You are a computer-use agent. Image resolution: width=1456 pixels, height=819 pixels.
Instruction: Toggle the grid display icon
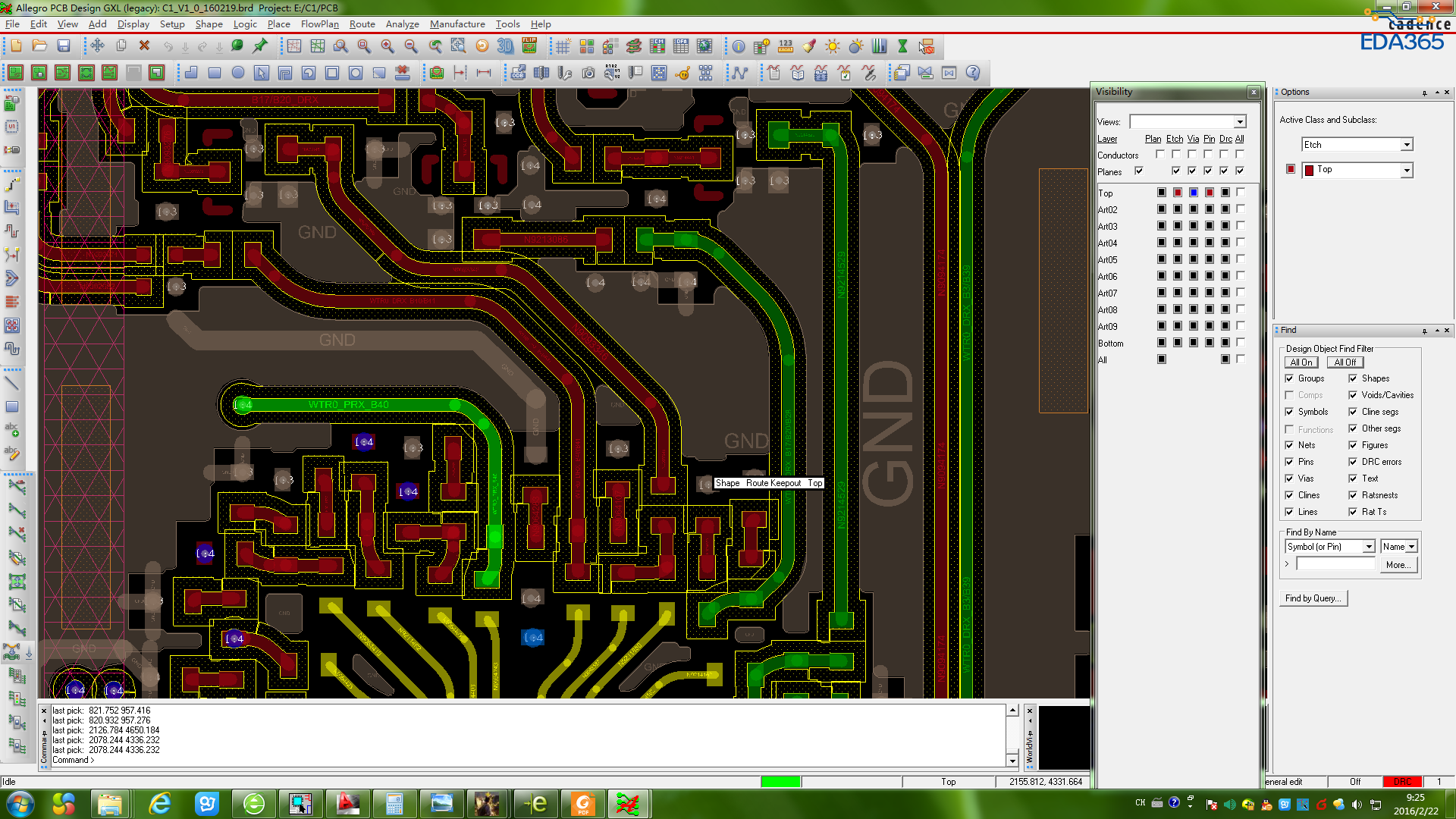point(562,46)
